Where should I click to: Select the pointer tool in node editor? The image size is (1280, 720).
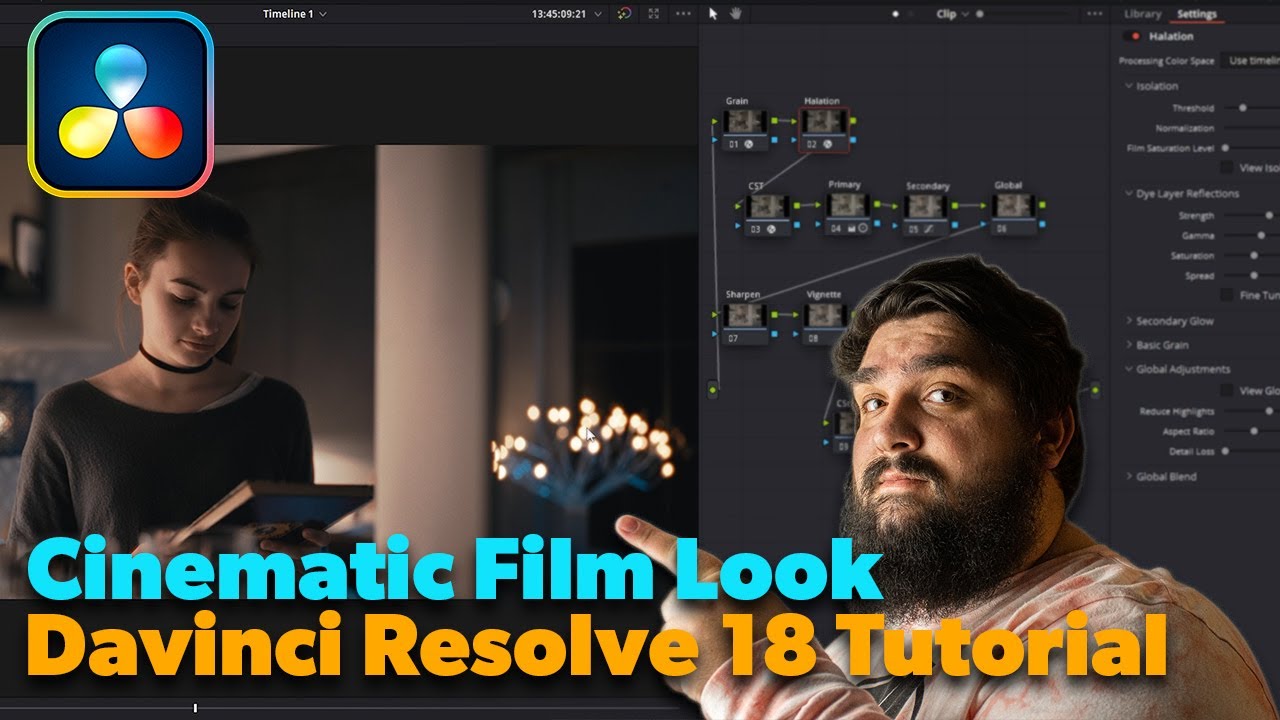pos(713,13)
